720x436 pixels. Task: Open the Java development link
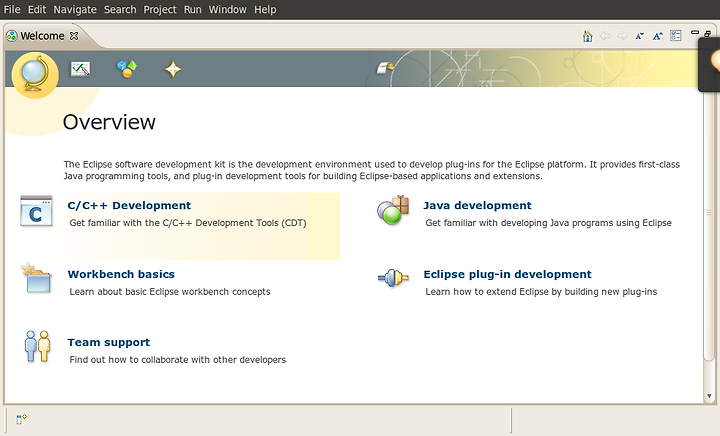477,206
